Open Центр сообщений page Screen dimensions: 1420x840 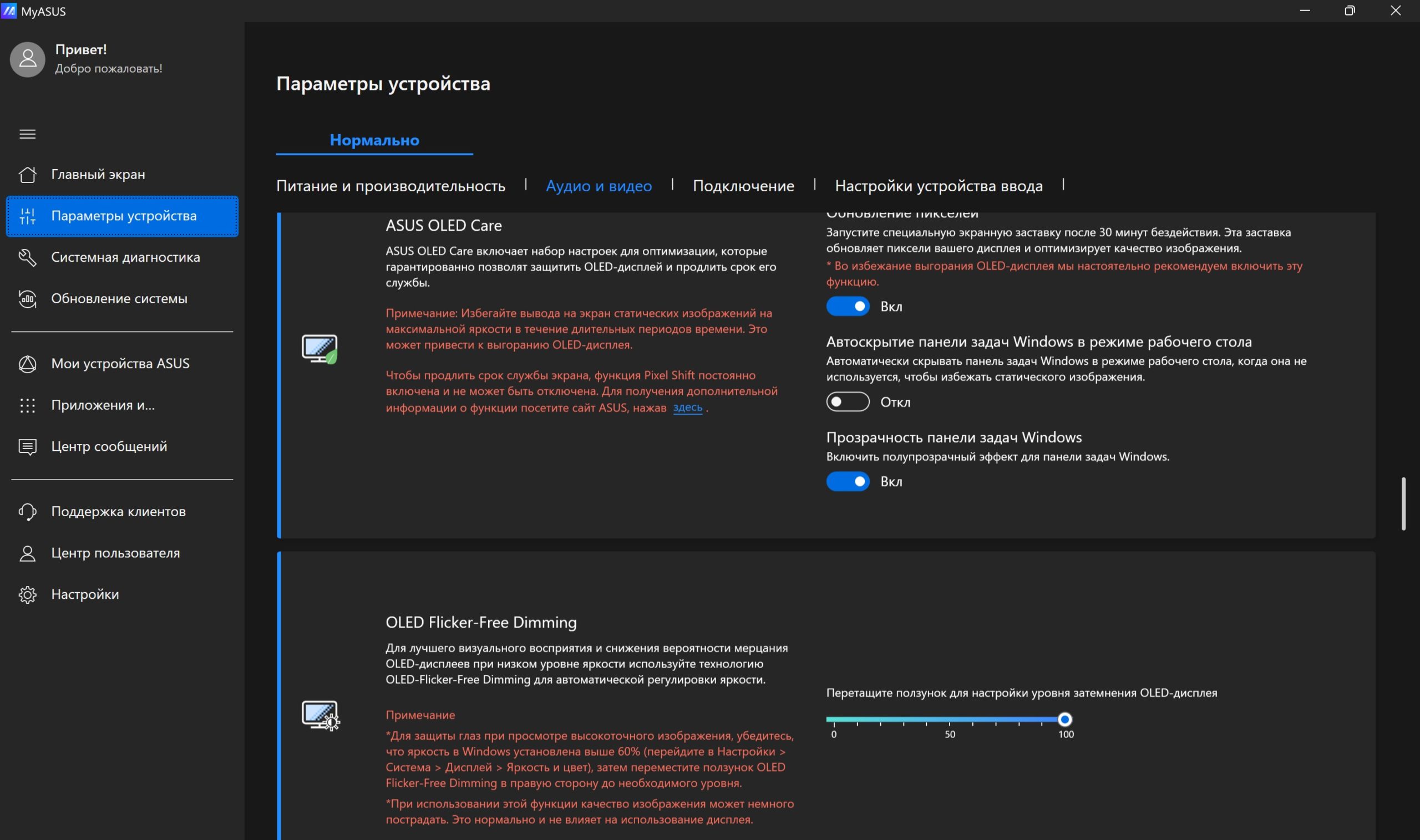[x=122, y=447]
